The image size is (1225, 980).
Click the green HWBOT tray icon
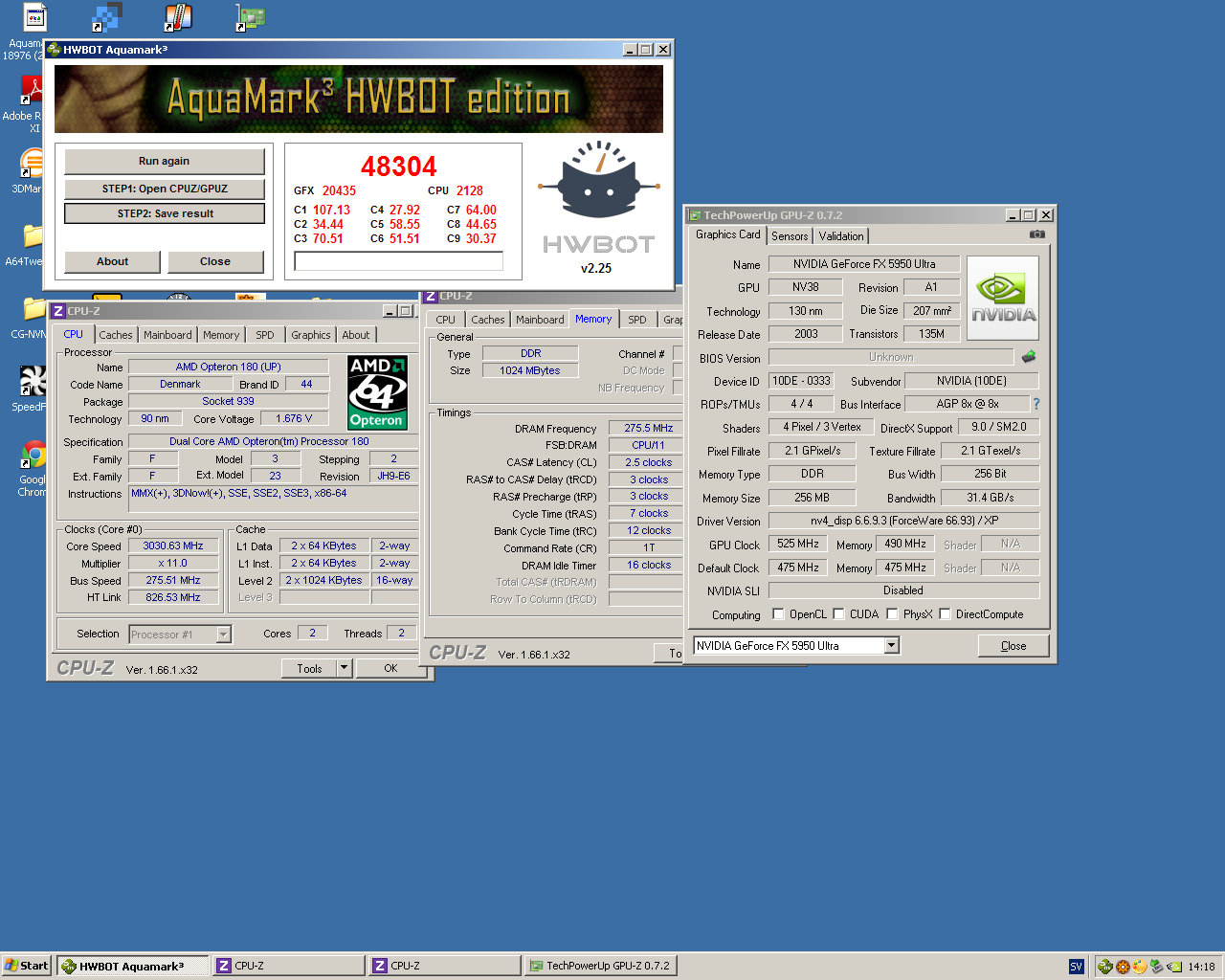pyautogui.click(x=1105, y=967)
